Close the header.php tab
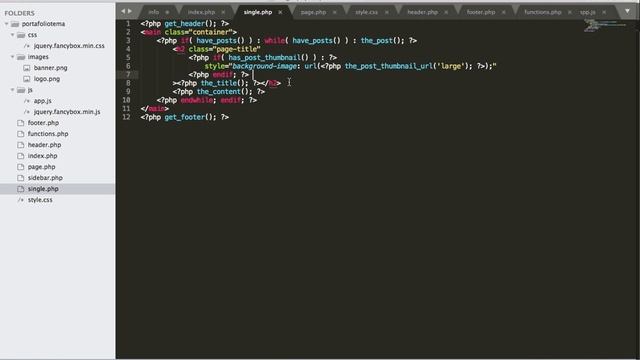640x360 pixels. (x=446, y=12)
